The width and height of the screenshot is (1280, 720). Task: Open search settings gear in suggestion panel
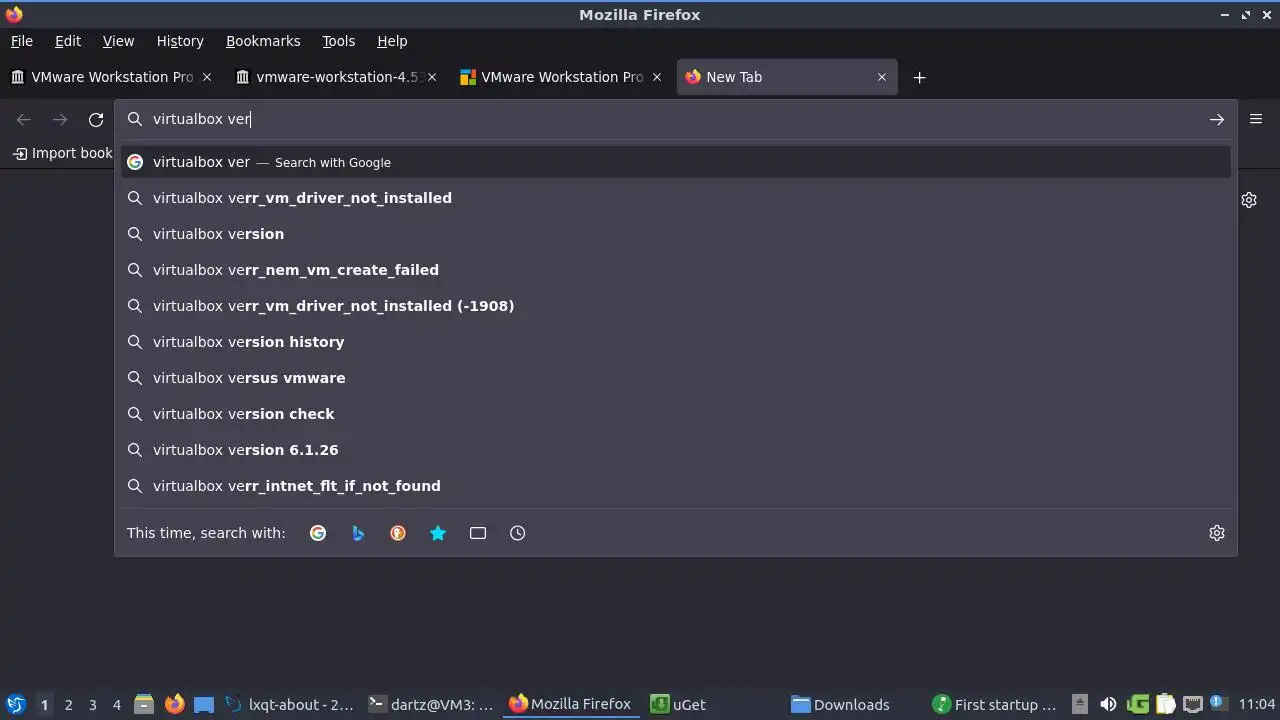point(1217,533)
